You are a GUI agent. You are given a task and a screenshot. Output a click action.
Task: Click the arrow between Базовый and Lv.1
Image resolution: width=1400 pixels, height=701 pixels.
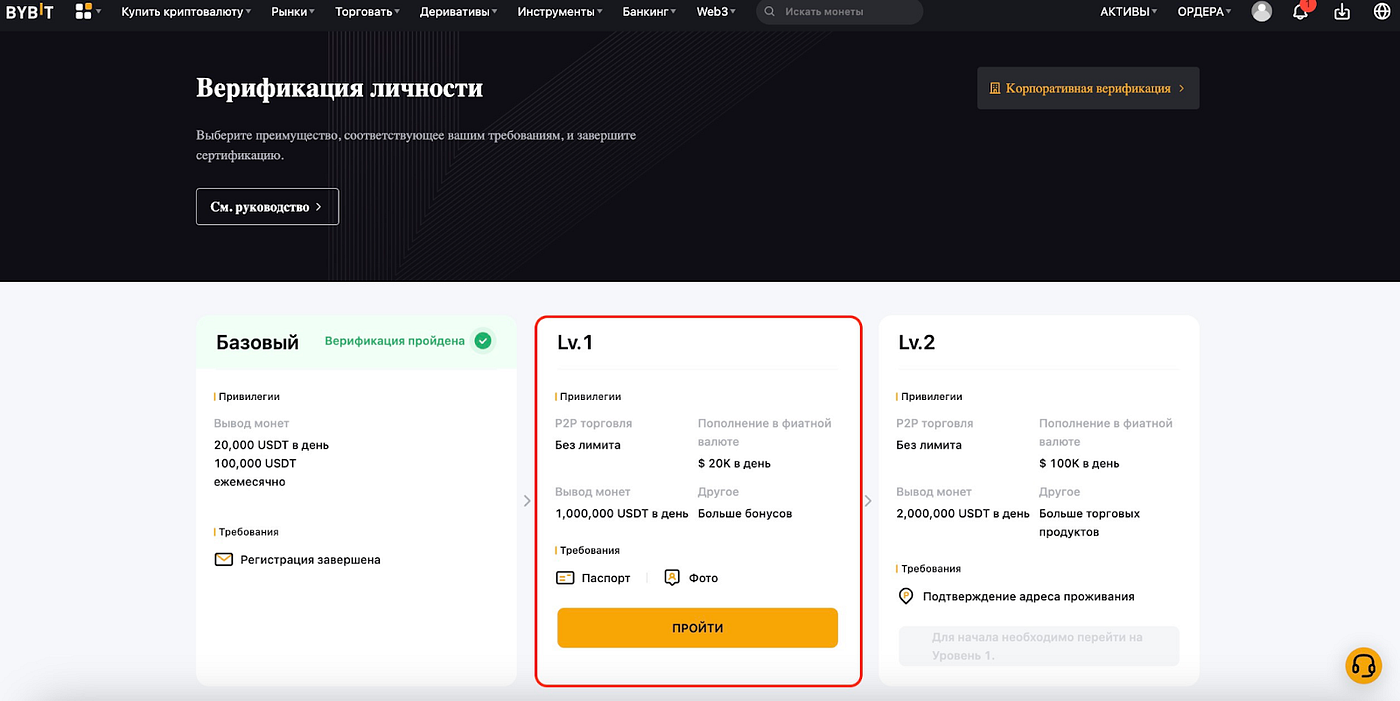pyautogui.click(x=527, y=500)
